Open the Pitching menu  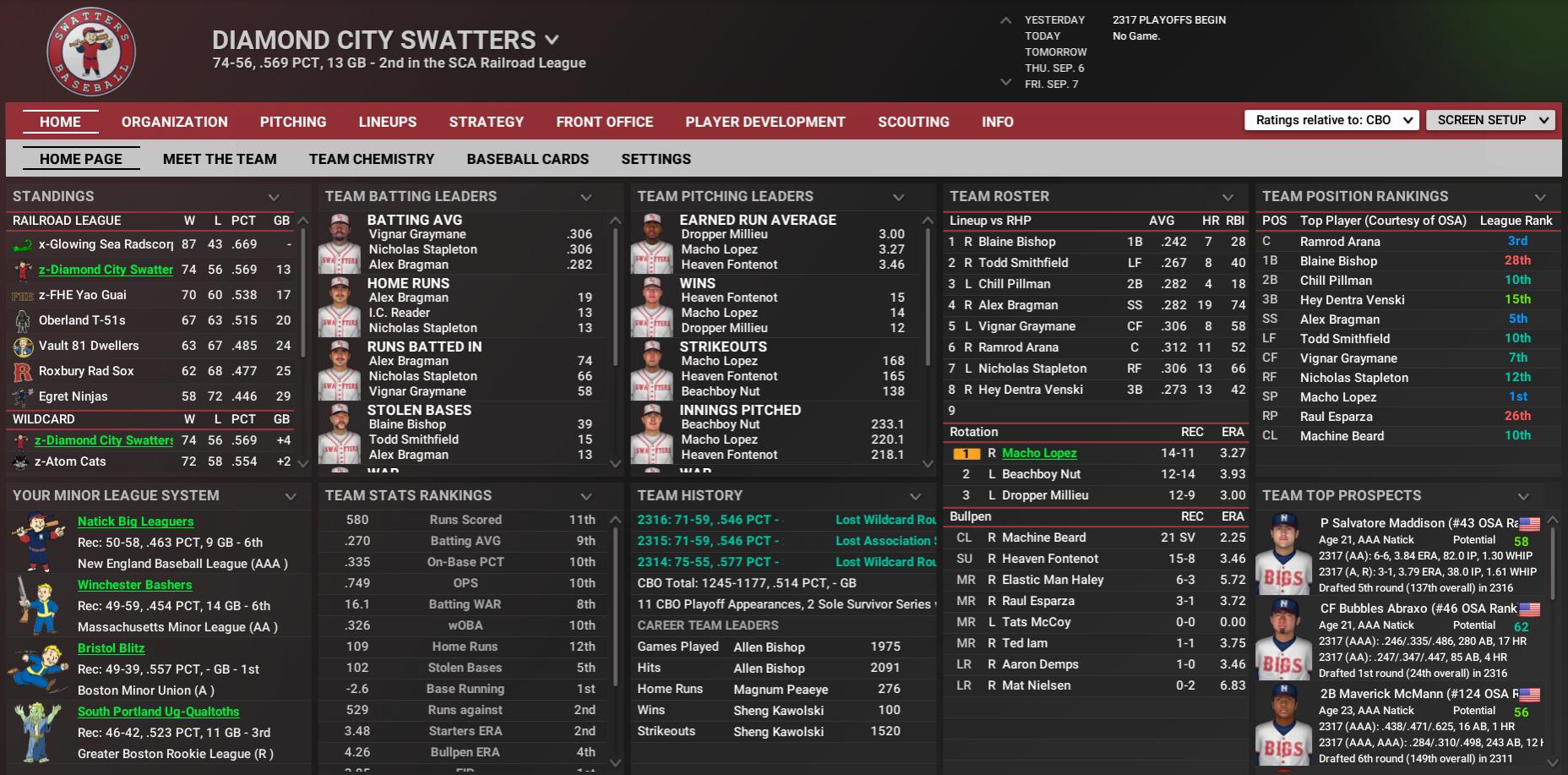tap(292, 122)
